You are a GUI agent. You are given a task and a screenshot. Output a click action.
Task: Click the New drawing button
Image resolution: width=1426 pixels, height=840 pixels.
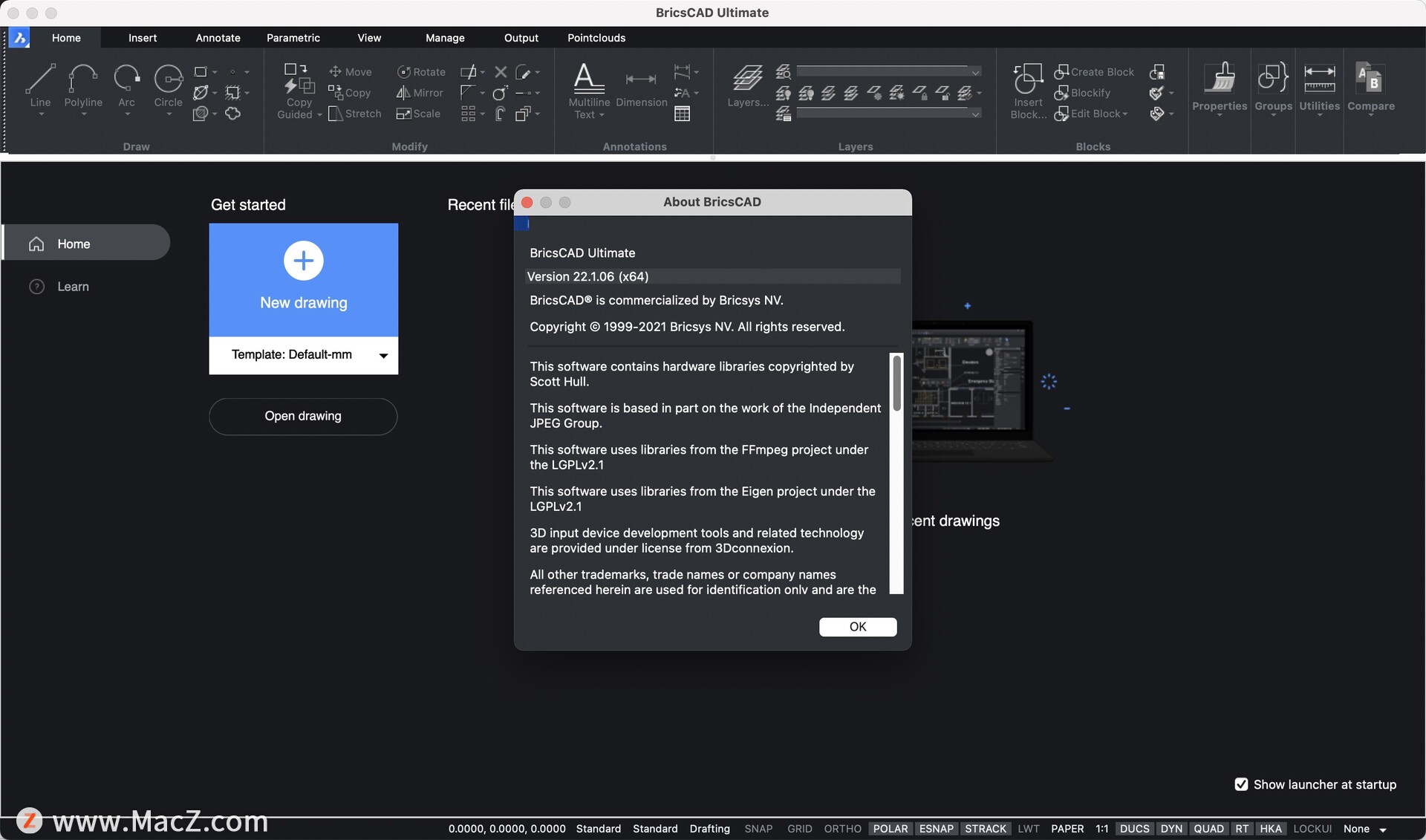click(x=303, y=280)
